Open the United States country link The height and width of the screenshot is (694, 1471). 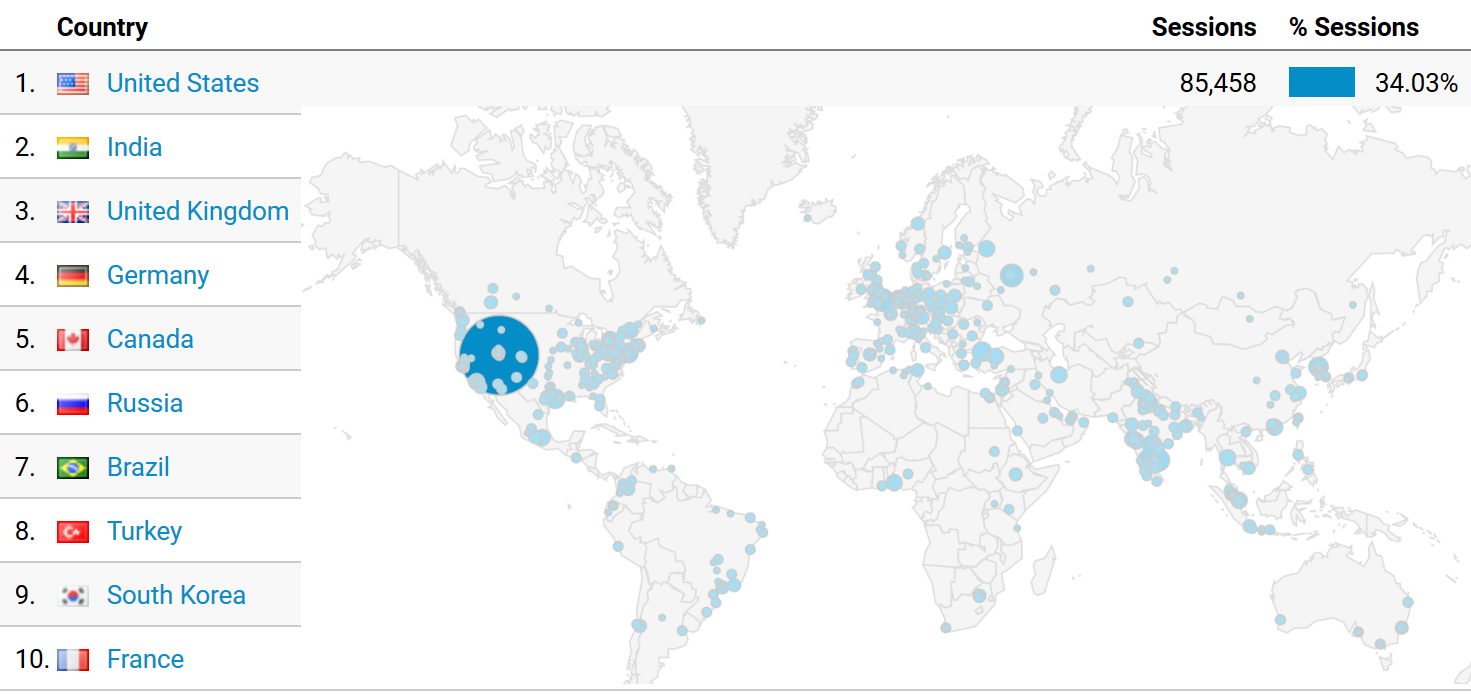pyautogui.click(x=183, y=83)
